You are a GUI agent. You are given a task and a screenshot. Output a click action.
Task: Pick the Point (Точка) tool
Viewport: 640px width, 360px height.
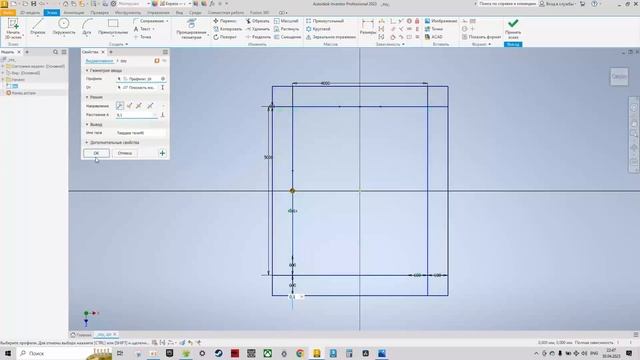tap(142, 37)
